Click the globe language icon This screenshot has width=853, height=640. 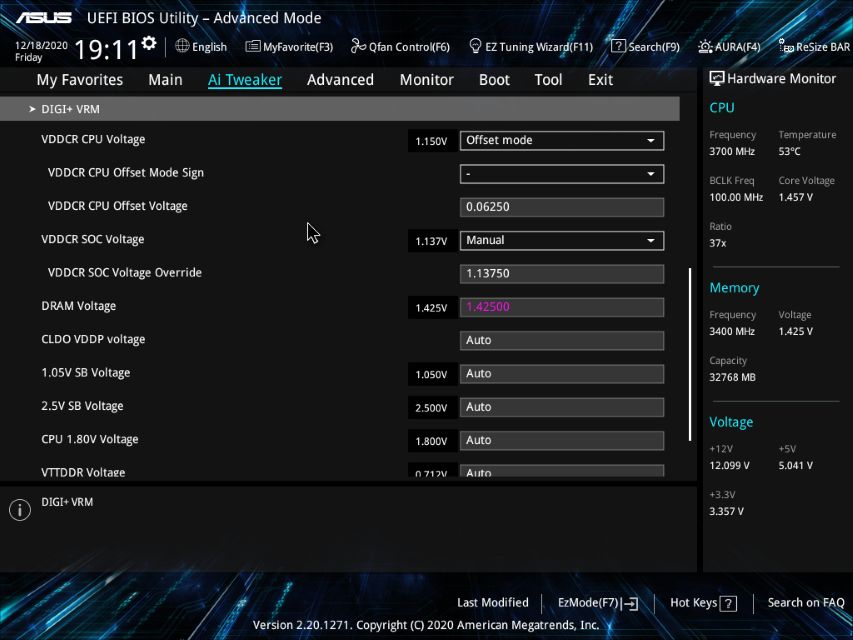click(x=182, y=46)
